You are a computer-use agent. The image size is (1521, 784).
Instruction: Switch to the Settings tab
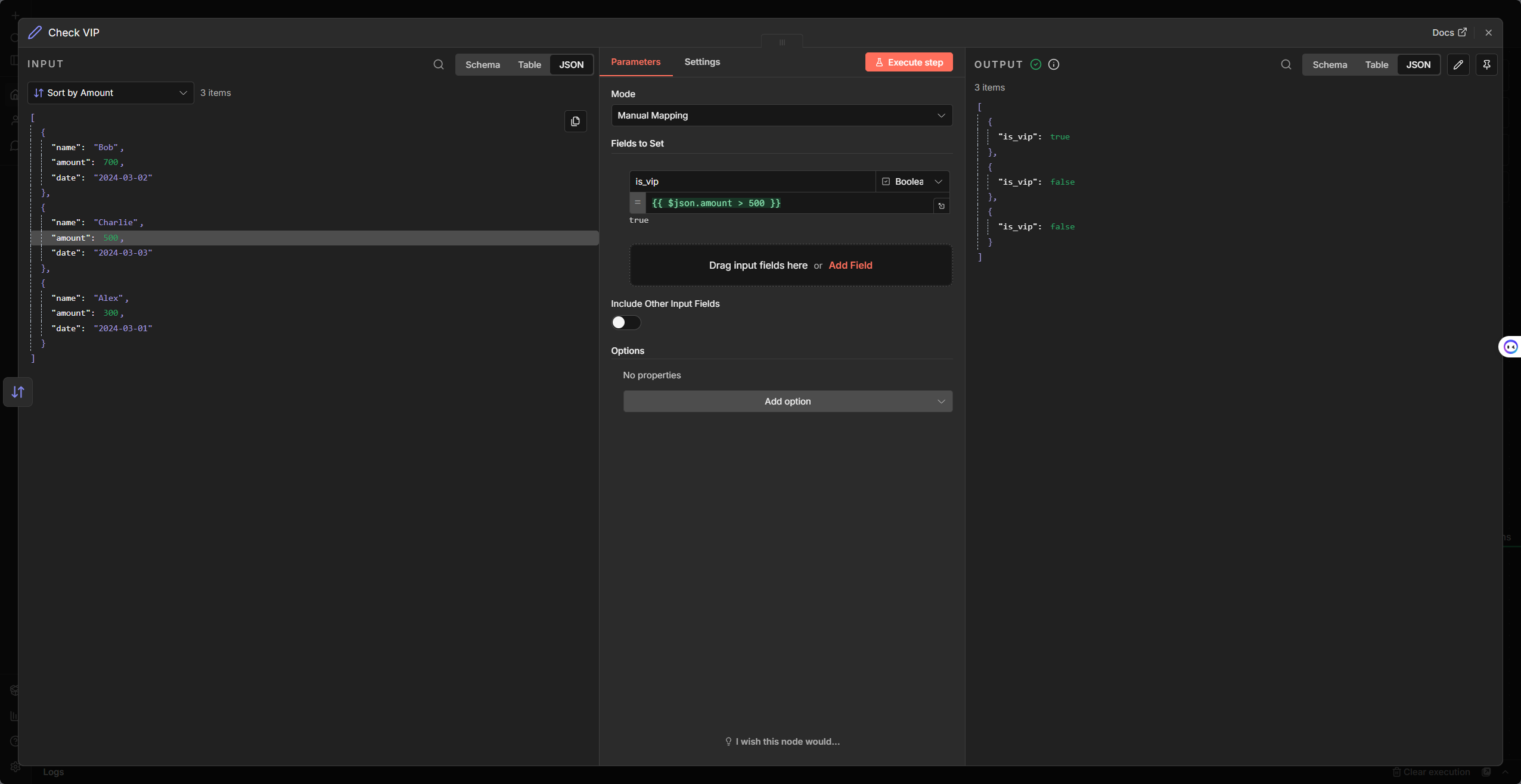pyautogui.click(x=702, y=62)
